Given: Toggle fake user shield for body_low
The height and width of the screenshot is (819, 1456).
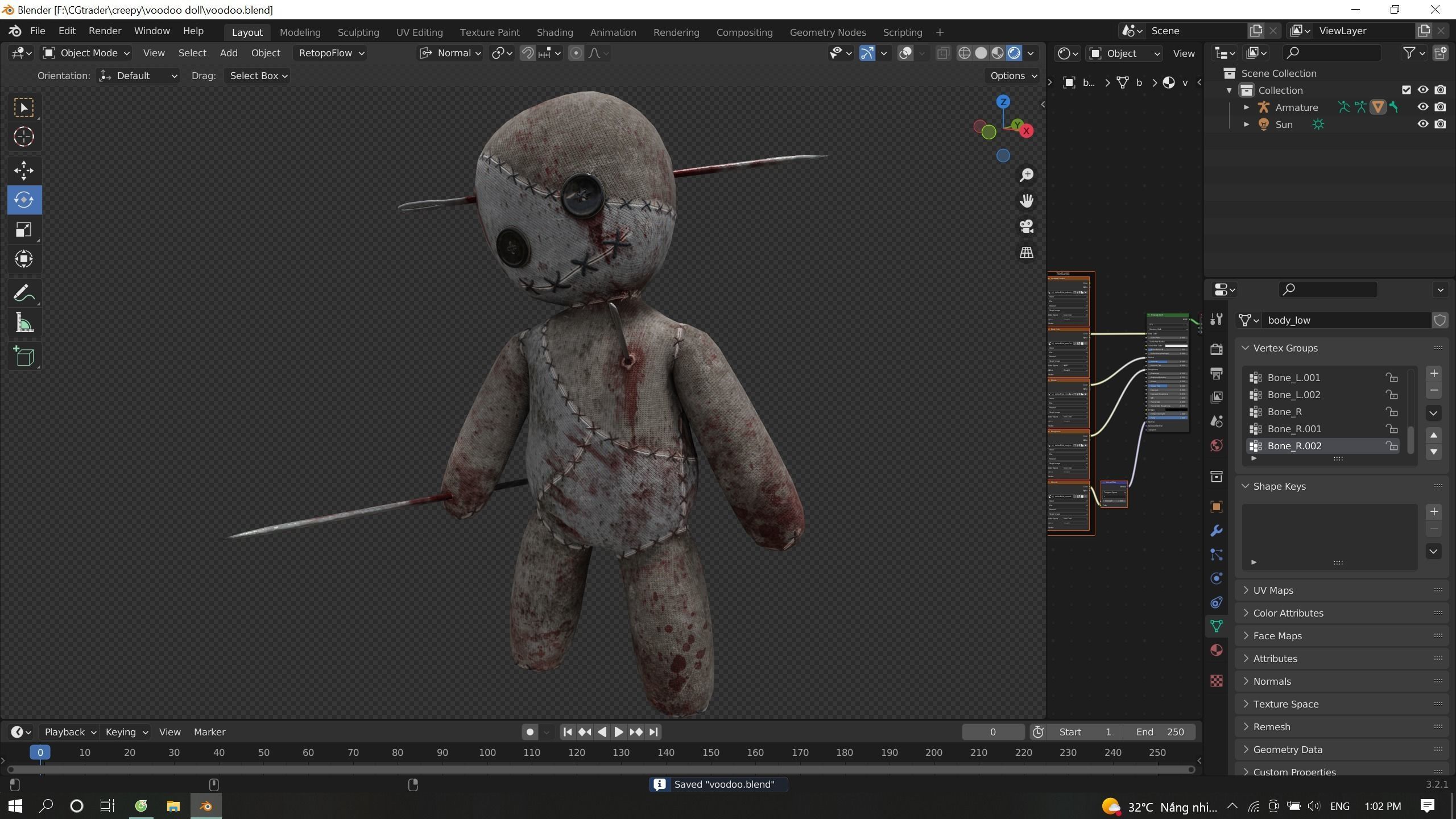Looking at the screenshot, I should [x=1440, y=320].
